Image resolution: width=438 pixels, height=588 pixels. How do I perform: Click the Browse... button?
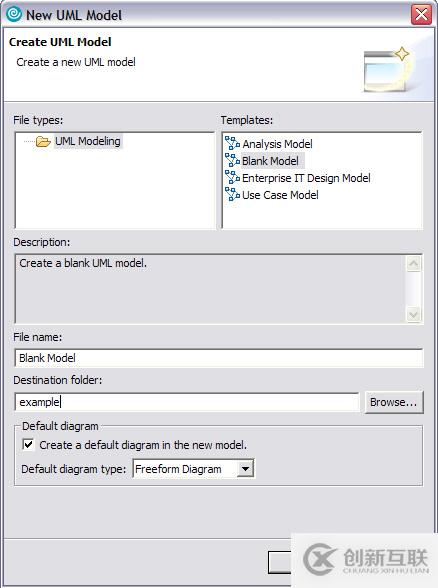click(x=394, y=402)
